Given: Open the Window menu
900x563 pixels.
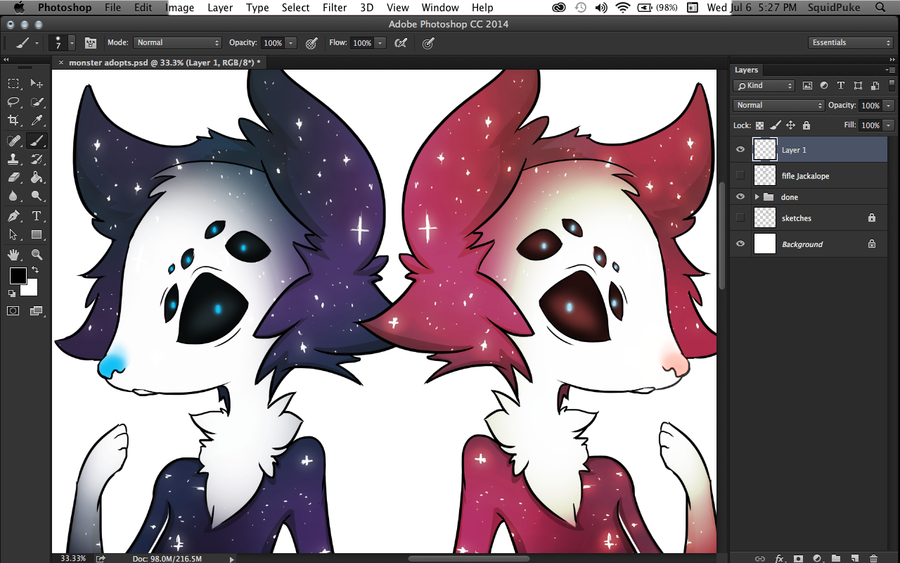Looking at the screenshot, I should pos(440,7).
